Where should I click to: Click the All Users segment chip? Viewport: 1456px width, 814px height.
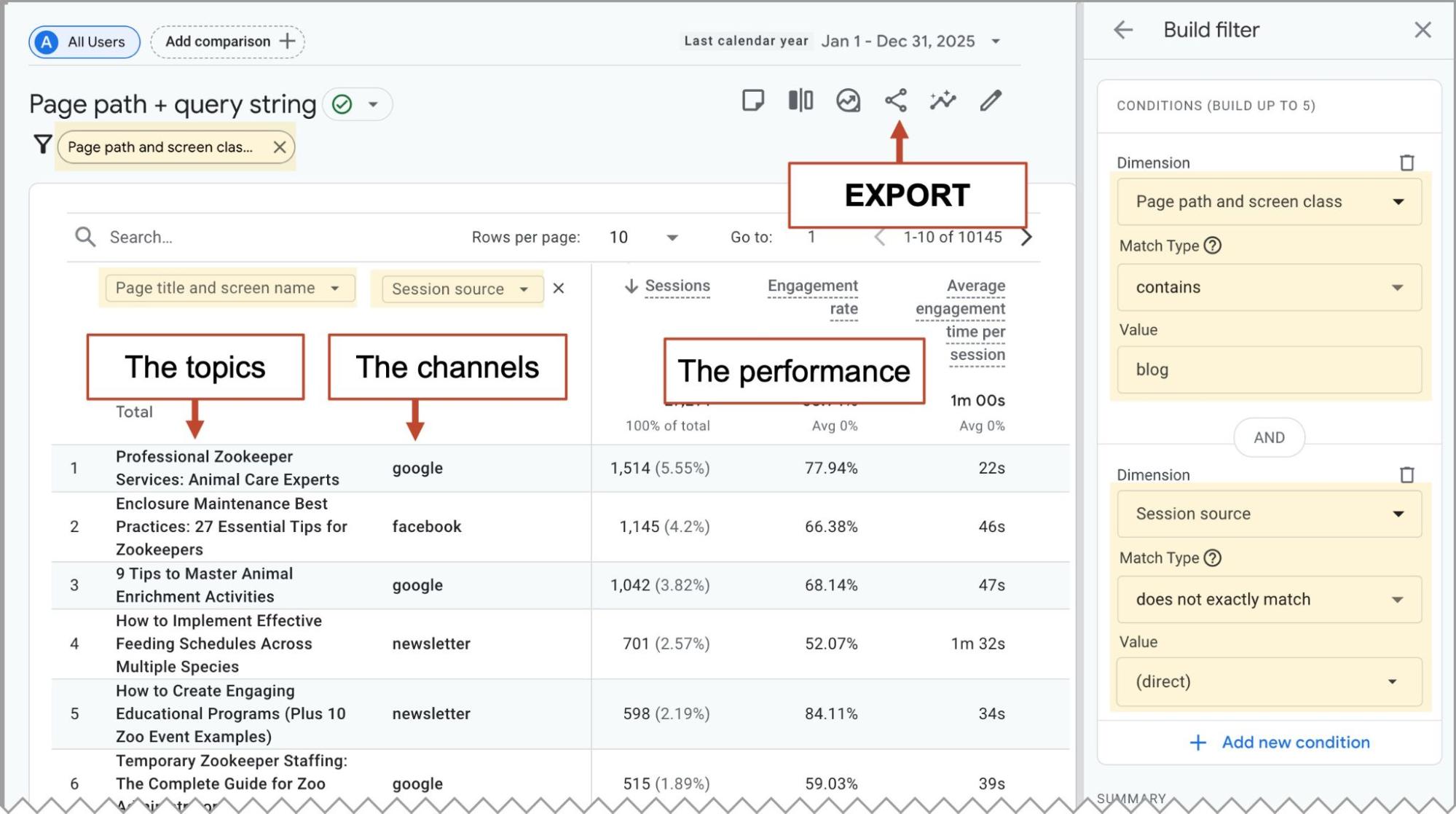[x=84, y=42]
